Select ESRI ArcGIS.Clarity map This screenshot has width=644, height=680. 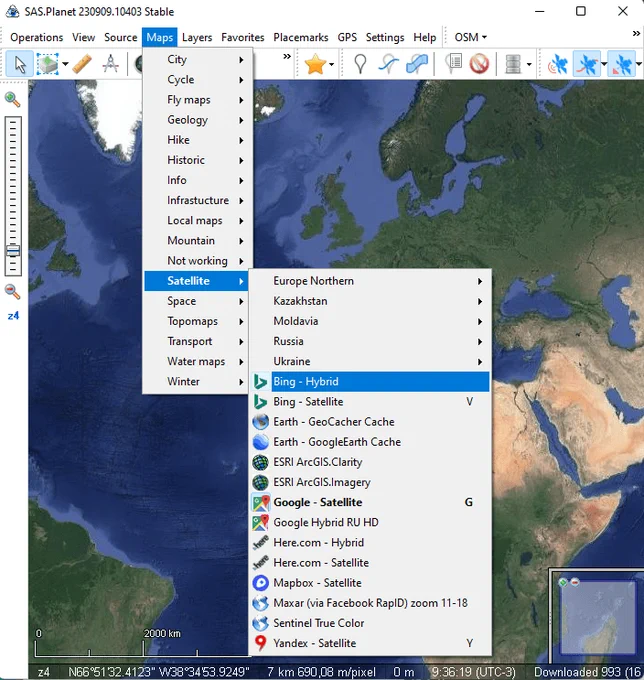[x=371, y=462]
